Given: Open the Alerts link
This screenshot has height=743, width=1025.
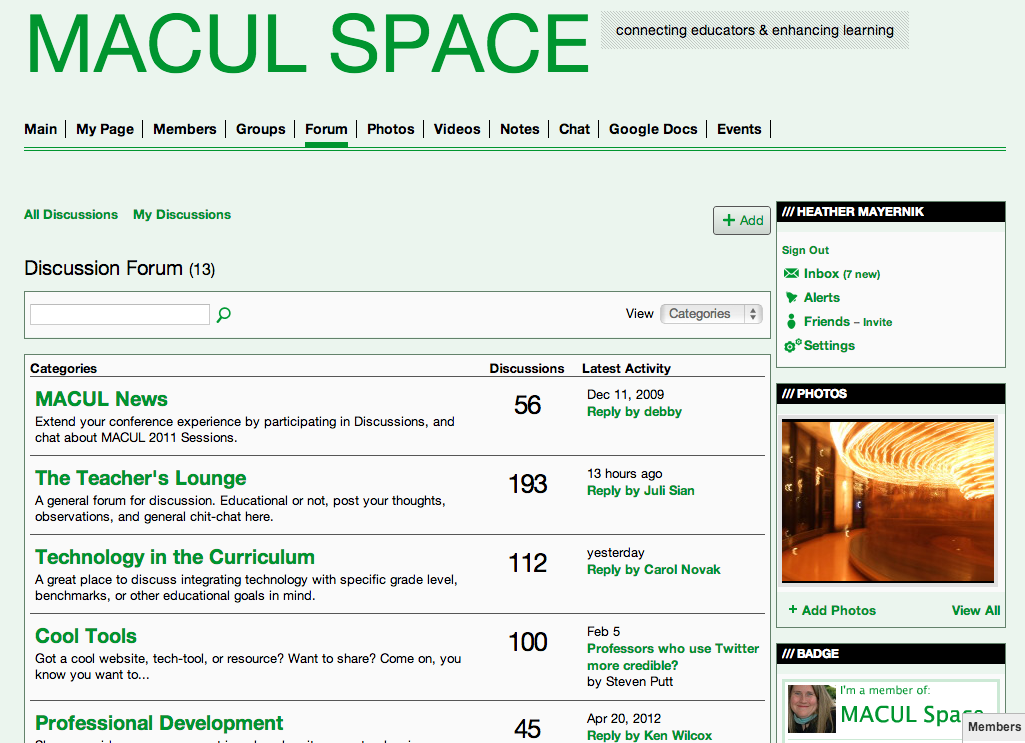Looking at the screenshot, I should (x=822, y=297).
